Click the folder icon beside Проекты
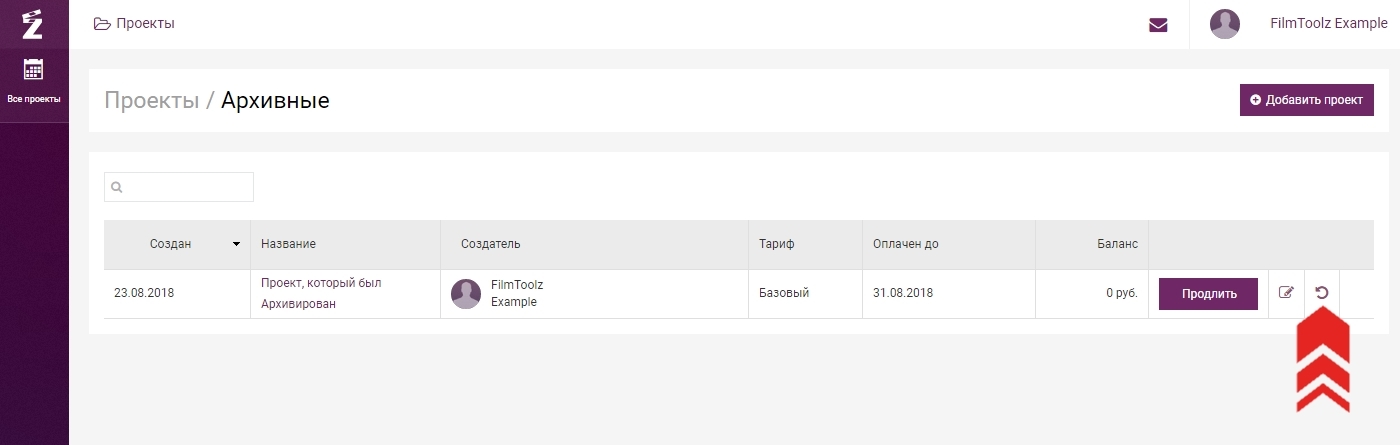 pyautogui.click(x=102, y=23)
